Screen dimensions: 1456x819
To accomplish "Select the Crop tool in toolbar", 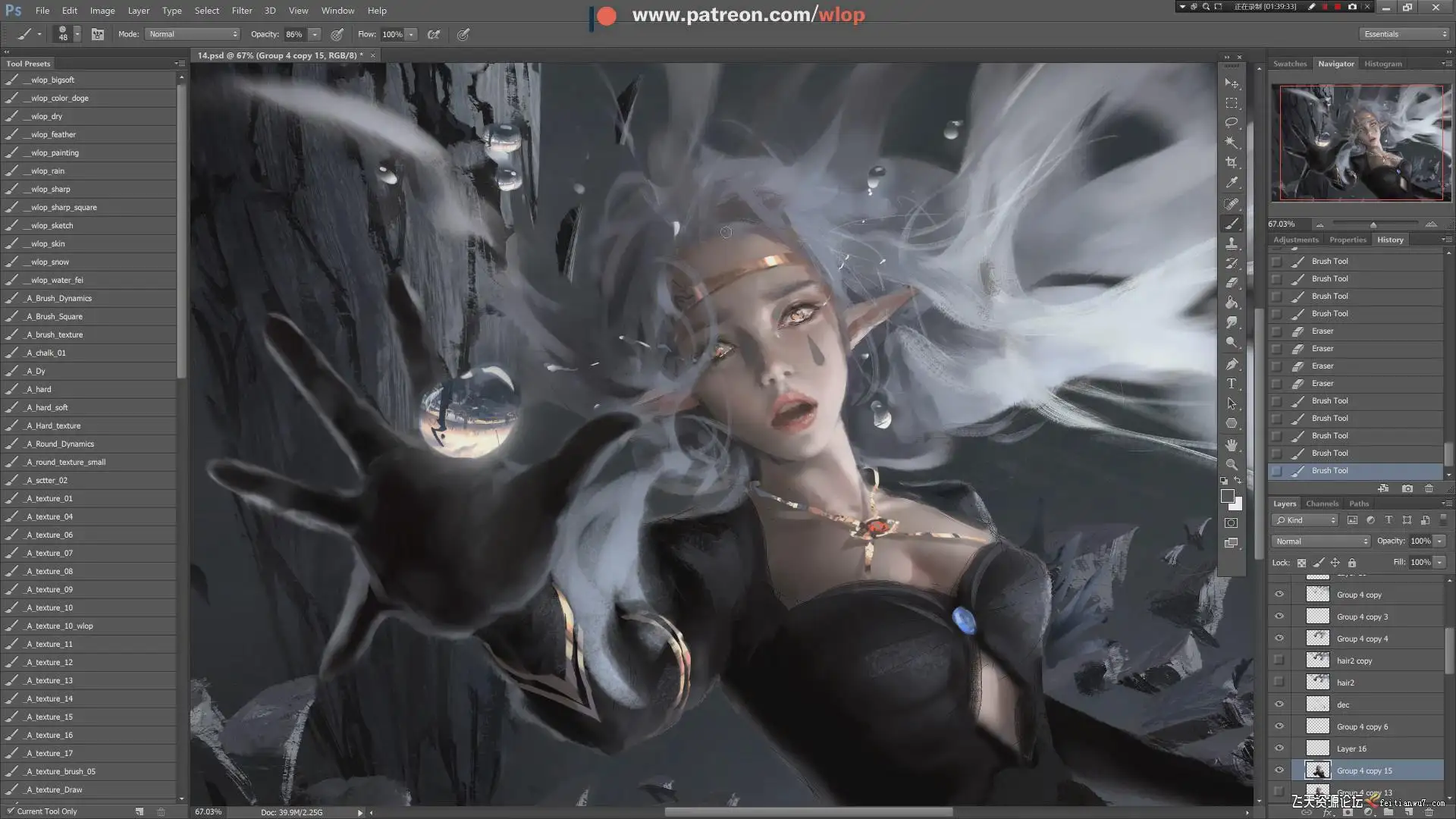I will (1232, 162).
